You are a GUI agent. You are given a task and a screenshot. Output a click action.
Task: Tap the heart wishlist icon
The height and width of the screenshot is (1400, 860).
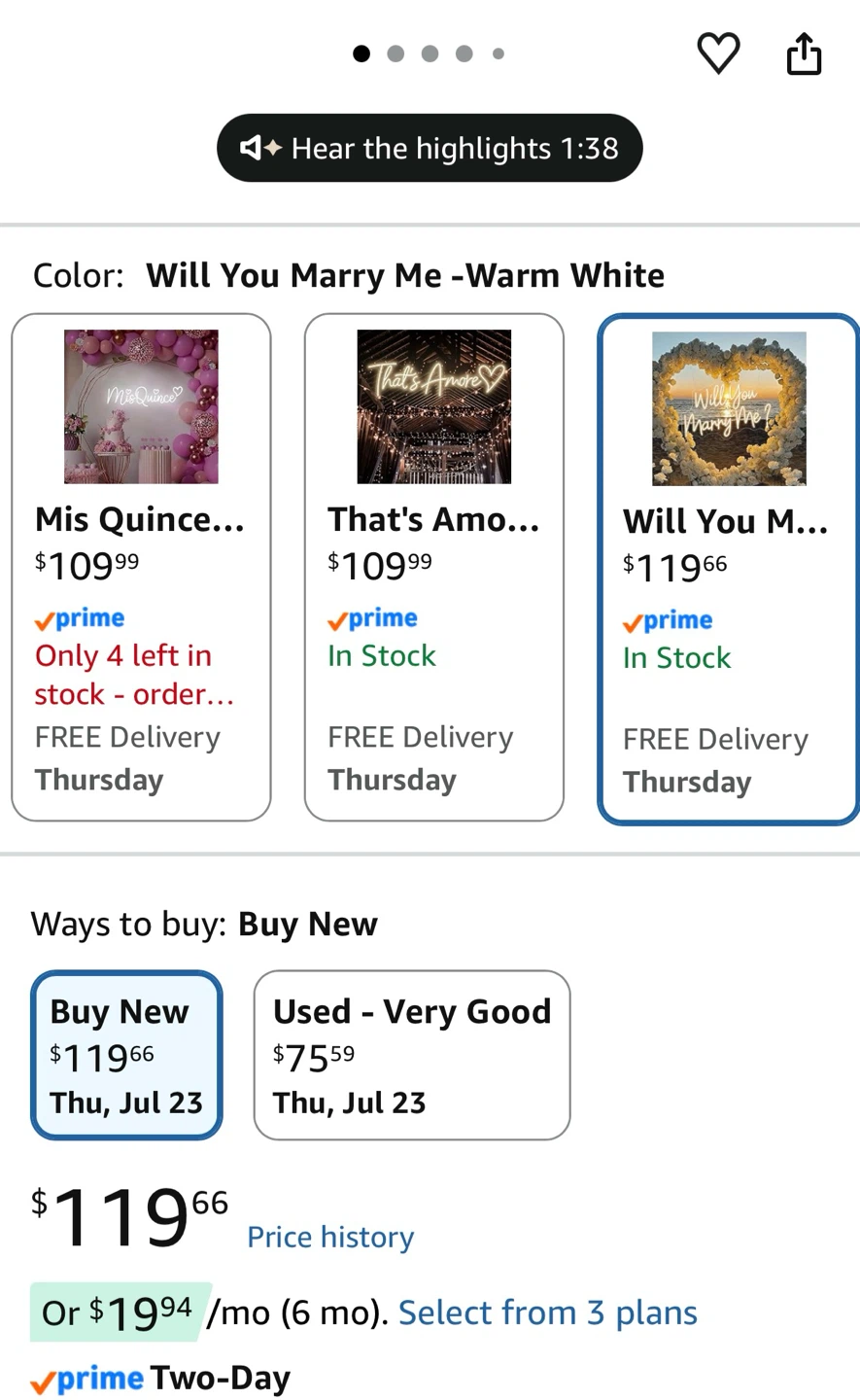pyautogui.click(x=718, y=52)
